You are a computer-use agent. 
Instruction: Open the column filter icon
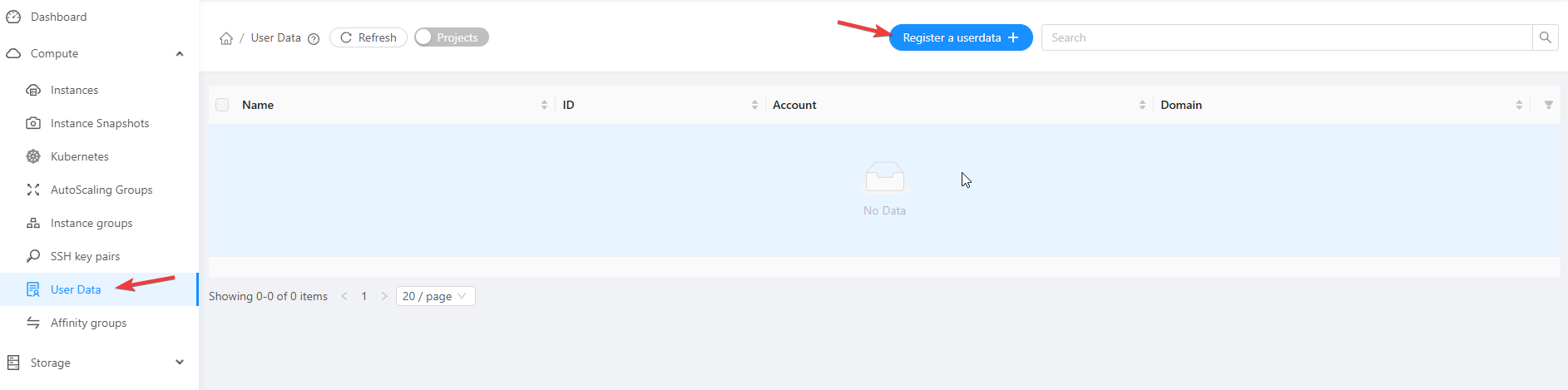tap(1548, 105)
